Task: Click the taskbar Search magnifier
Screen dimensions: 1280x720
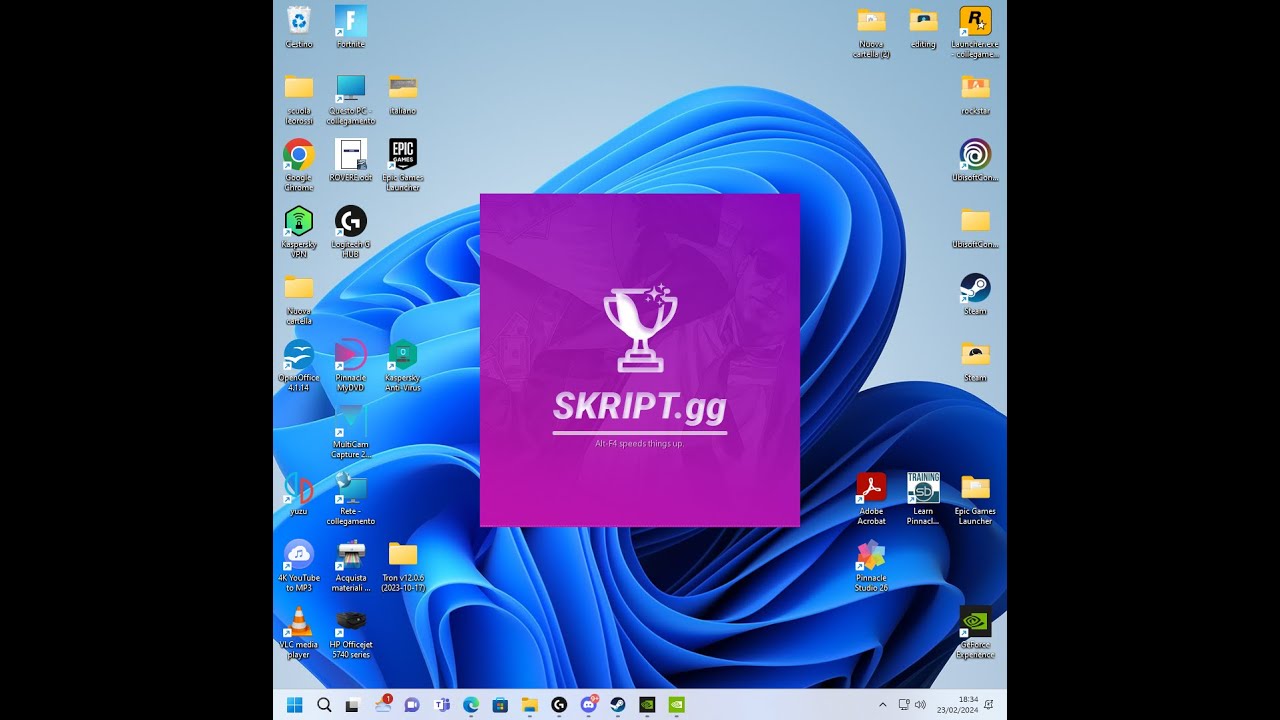Action: pos(324,705)
